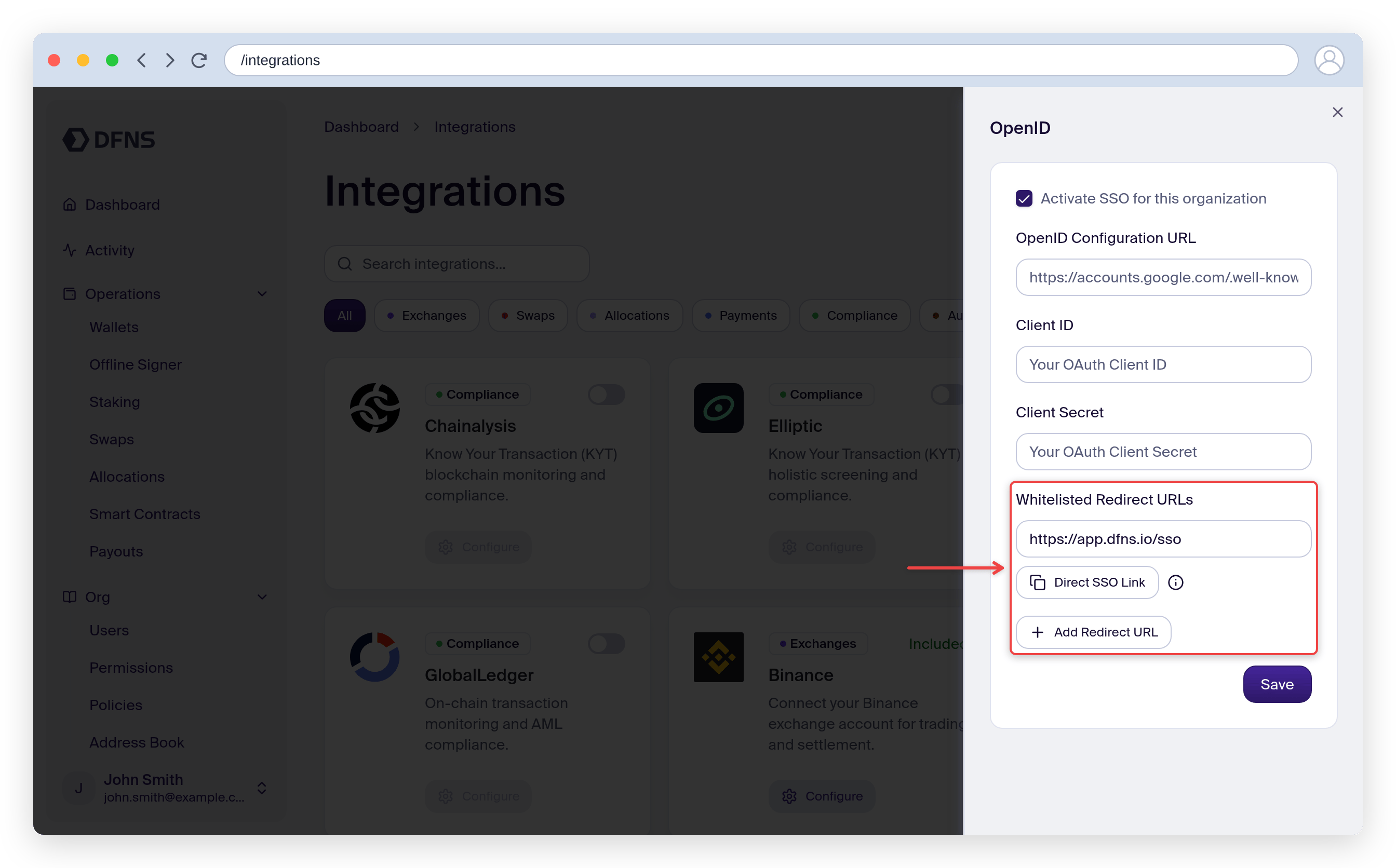Click the browser back arrow

coord(142,60)
